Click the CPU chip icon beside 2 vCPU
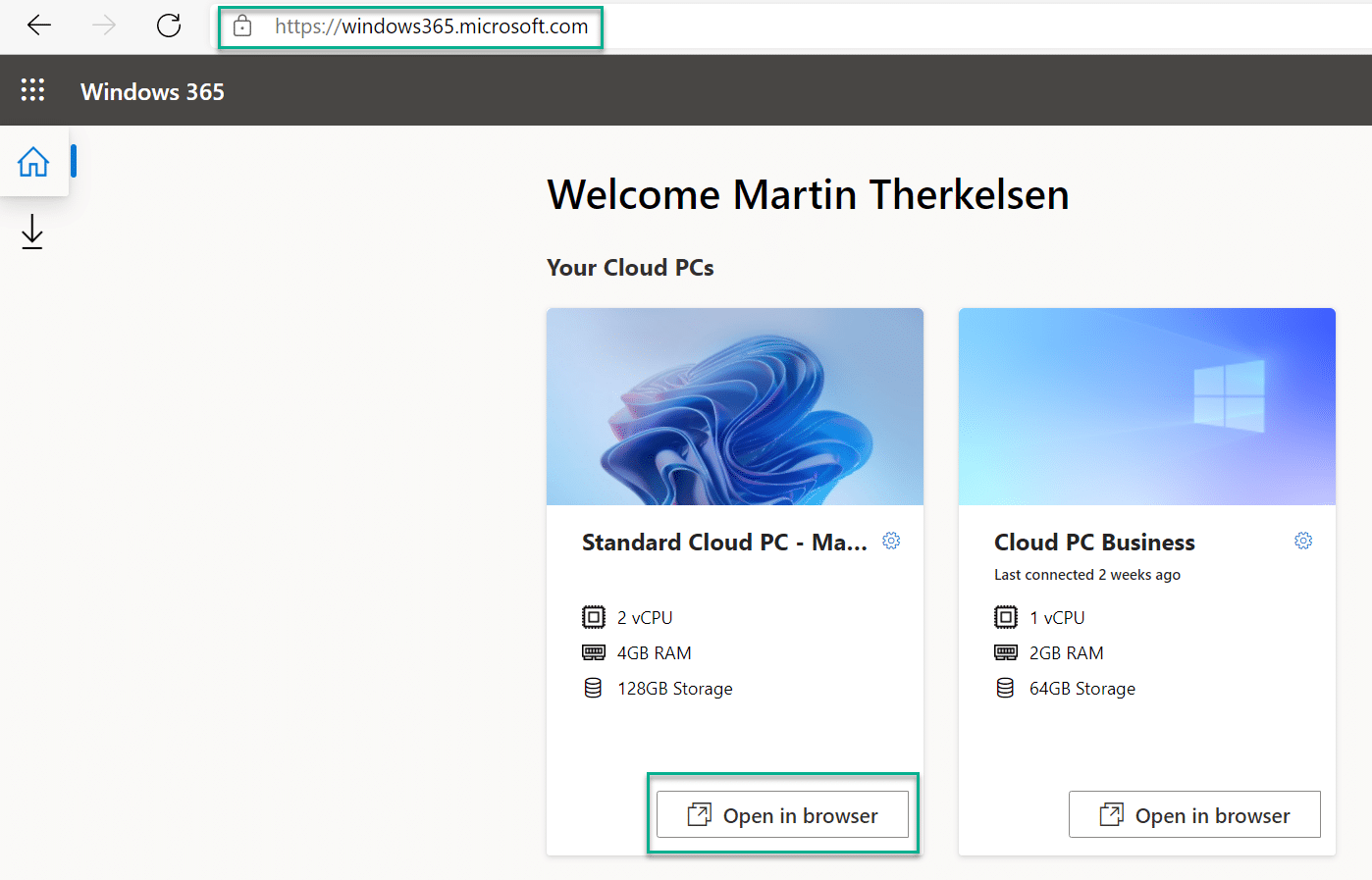 coord(594,617)
